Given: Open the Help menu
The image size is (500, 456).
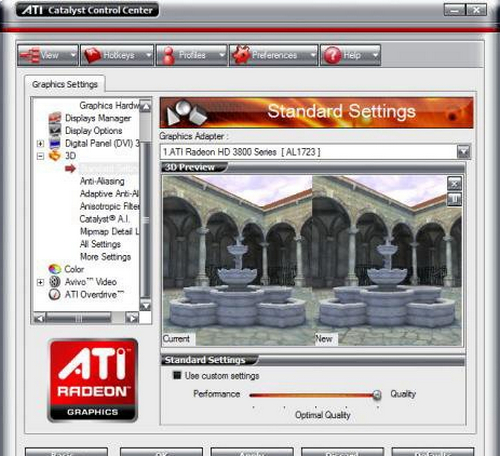Looking at the screenshot, I should click(350, 55).
